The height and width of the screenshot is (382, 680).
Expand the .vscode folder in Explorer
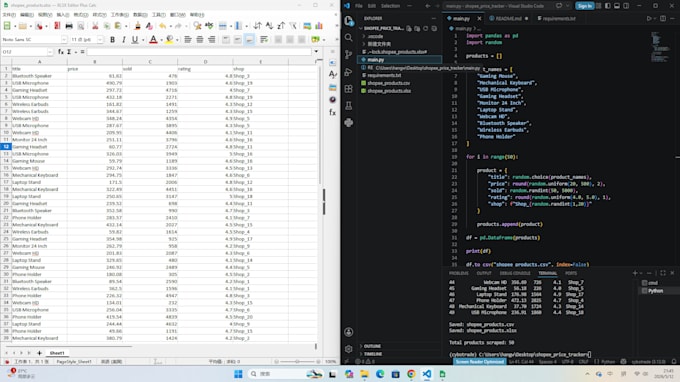coord(364,36)
